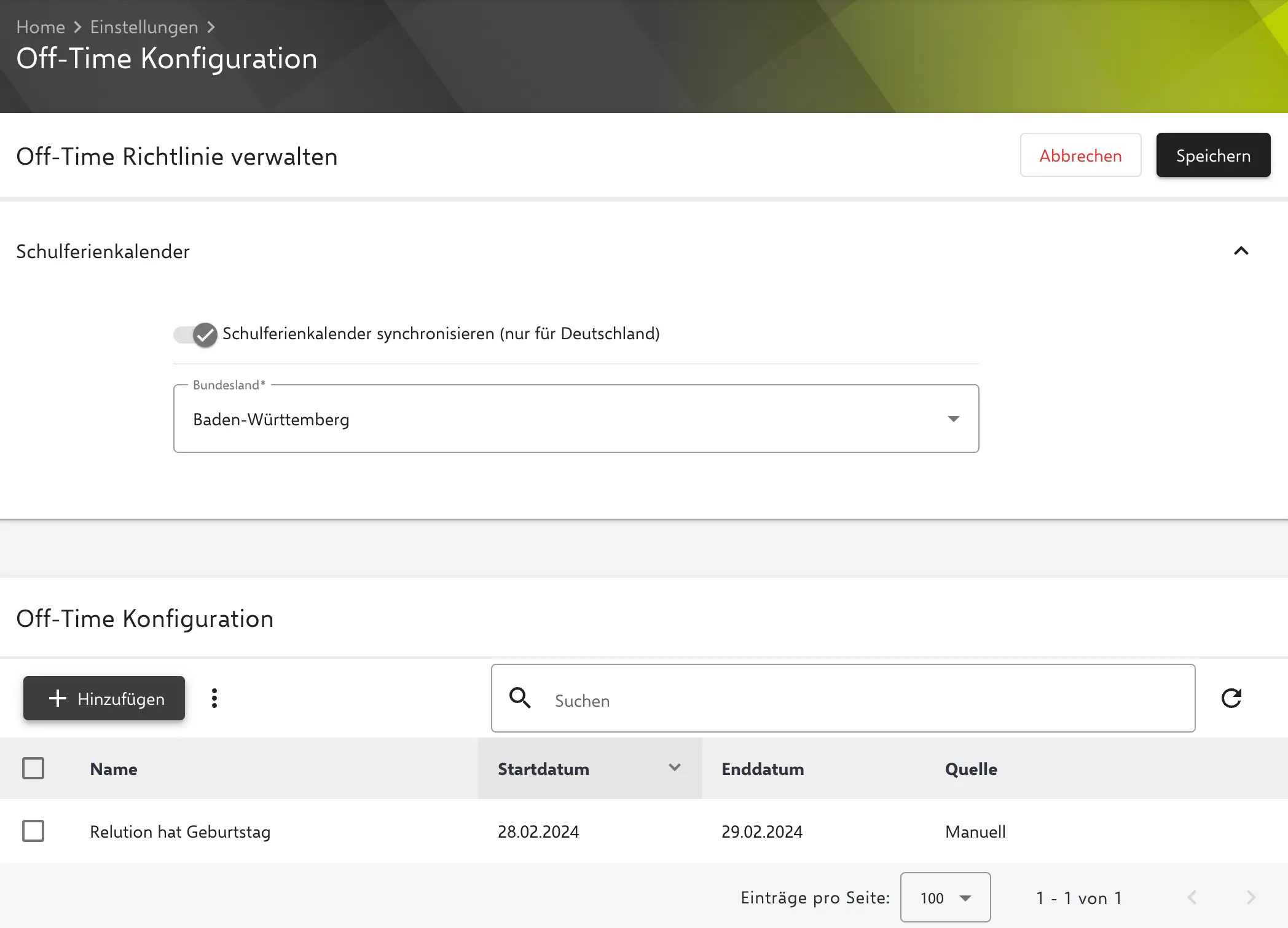Click the Abbrechen button
Screen dimensions: 1288x928
(x=1080, y=155)
